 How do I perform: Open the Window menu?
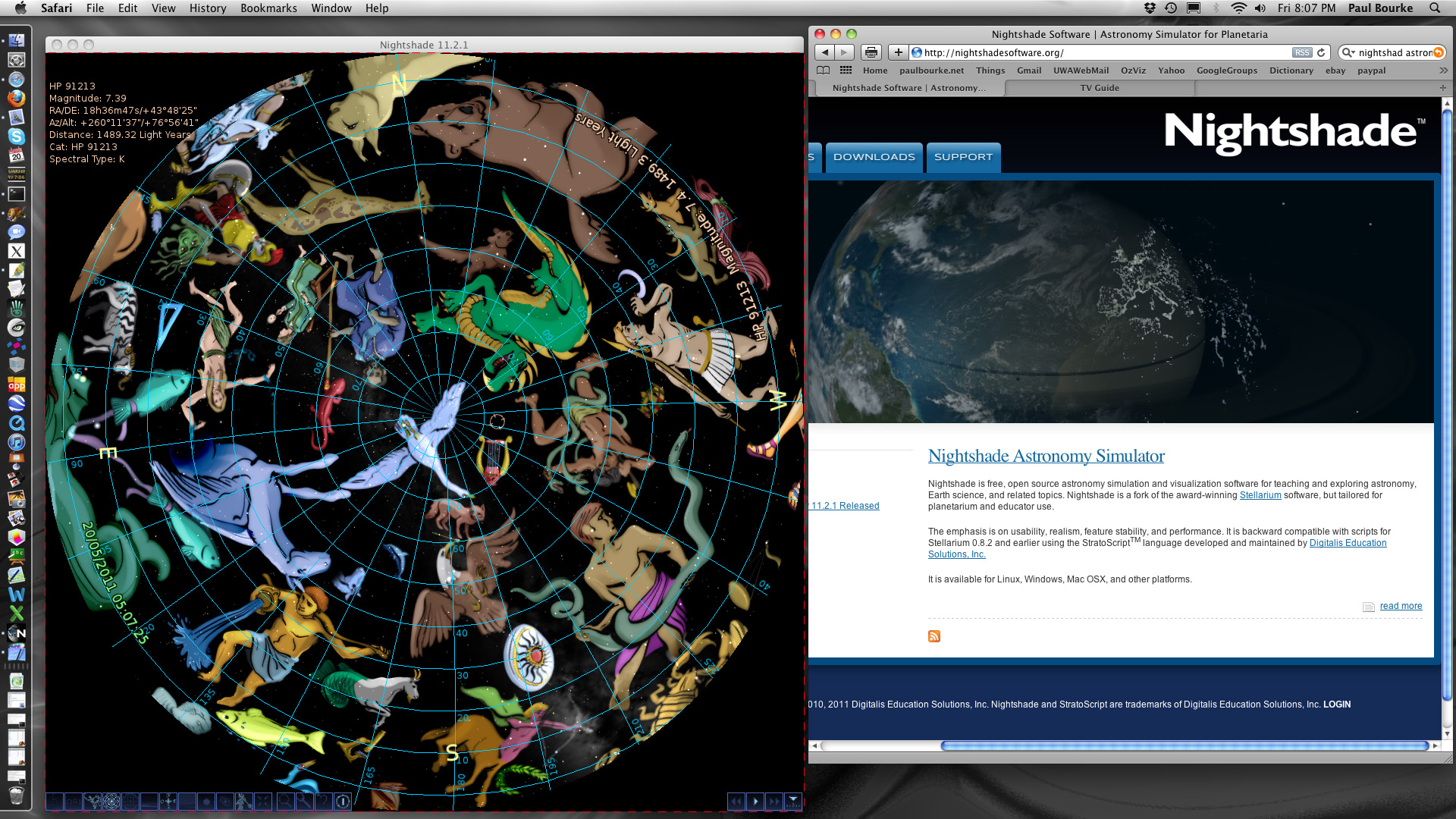(331, 8)
